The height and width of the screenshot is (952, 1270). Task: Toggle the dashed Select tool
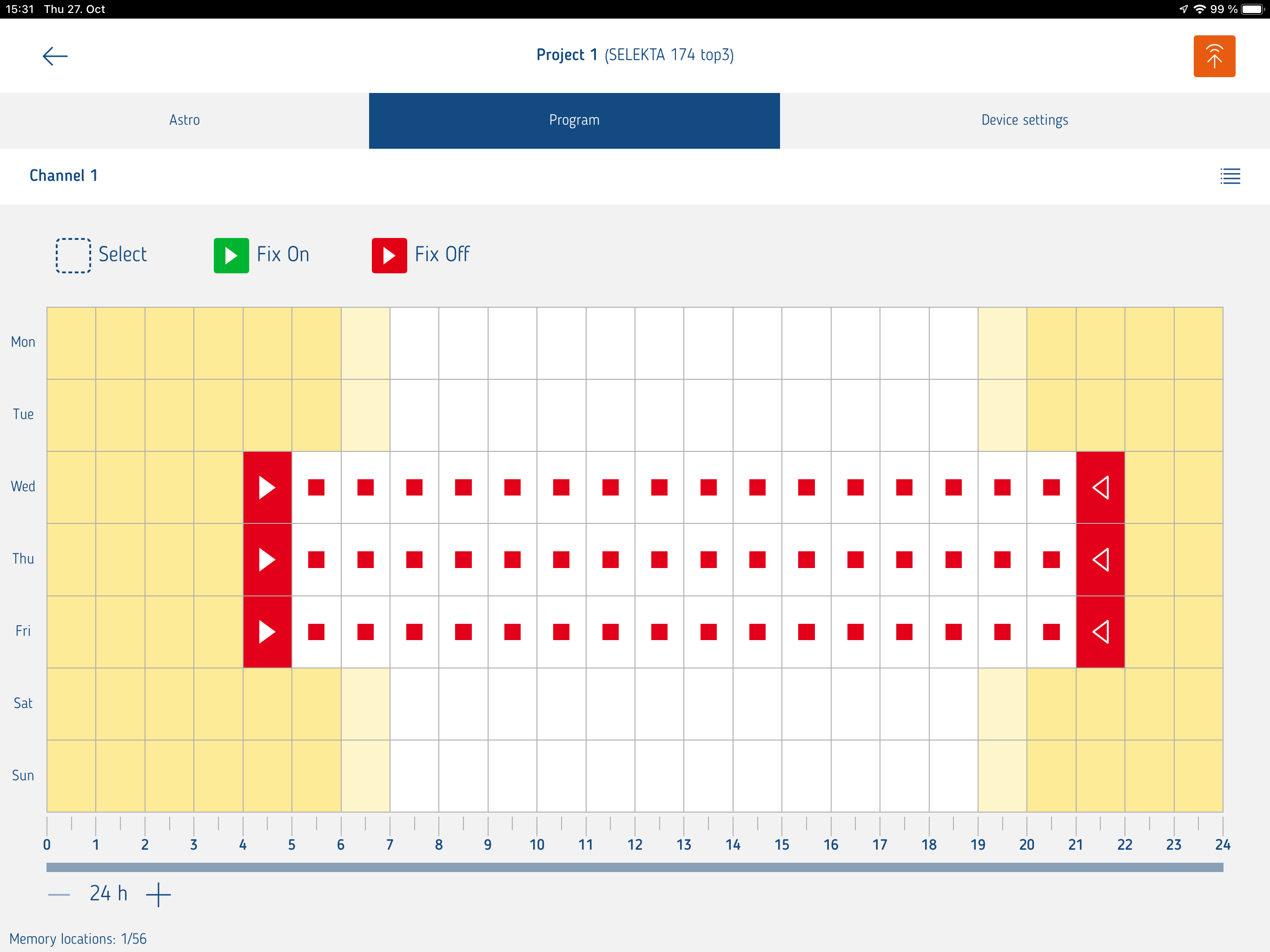pos(73,255)
